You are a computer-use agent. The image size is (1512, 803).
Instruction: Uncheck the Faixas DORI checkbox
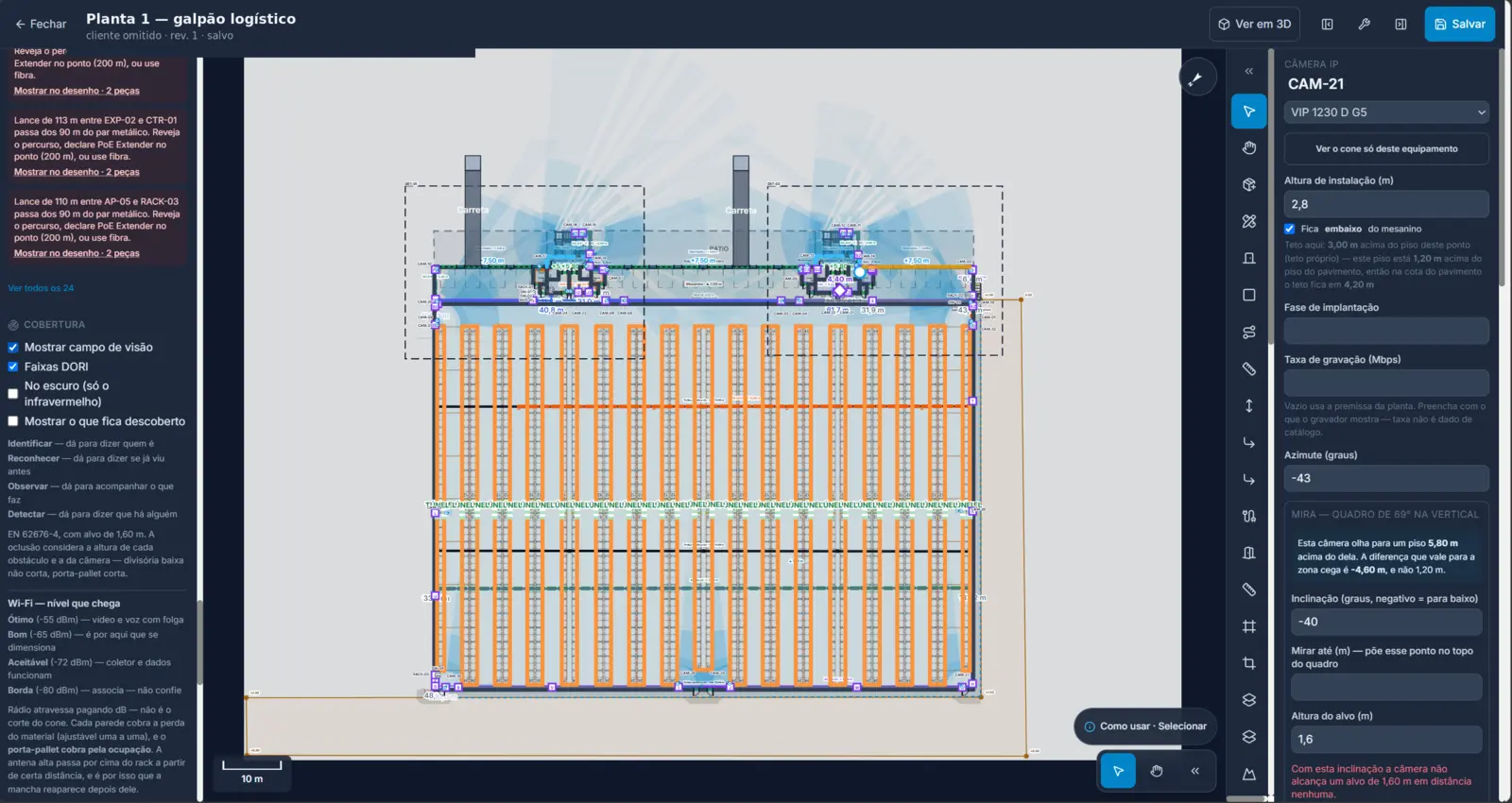coord(13,367)
